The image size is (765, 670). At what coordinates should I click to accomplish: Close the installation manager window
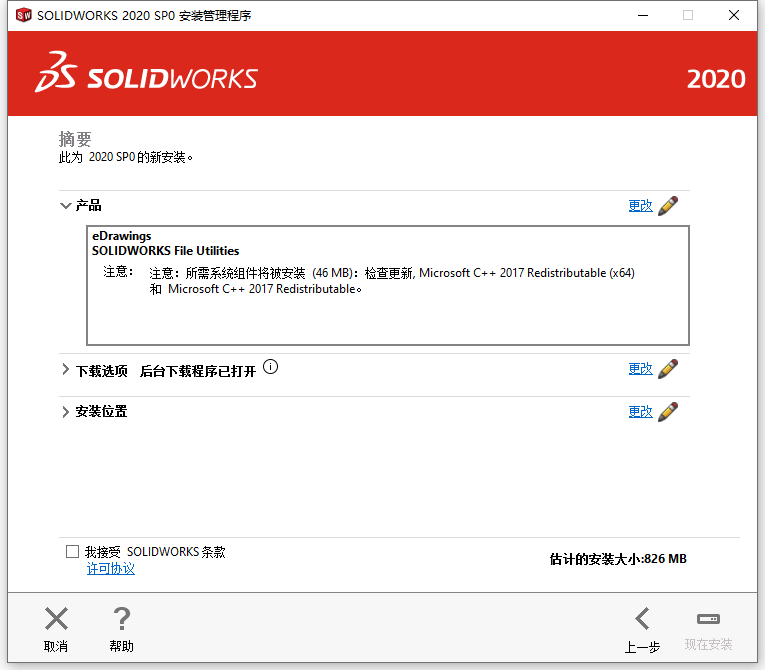[734, 15]
